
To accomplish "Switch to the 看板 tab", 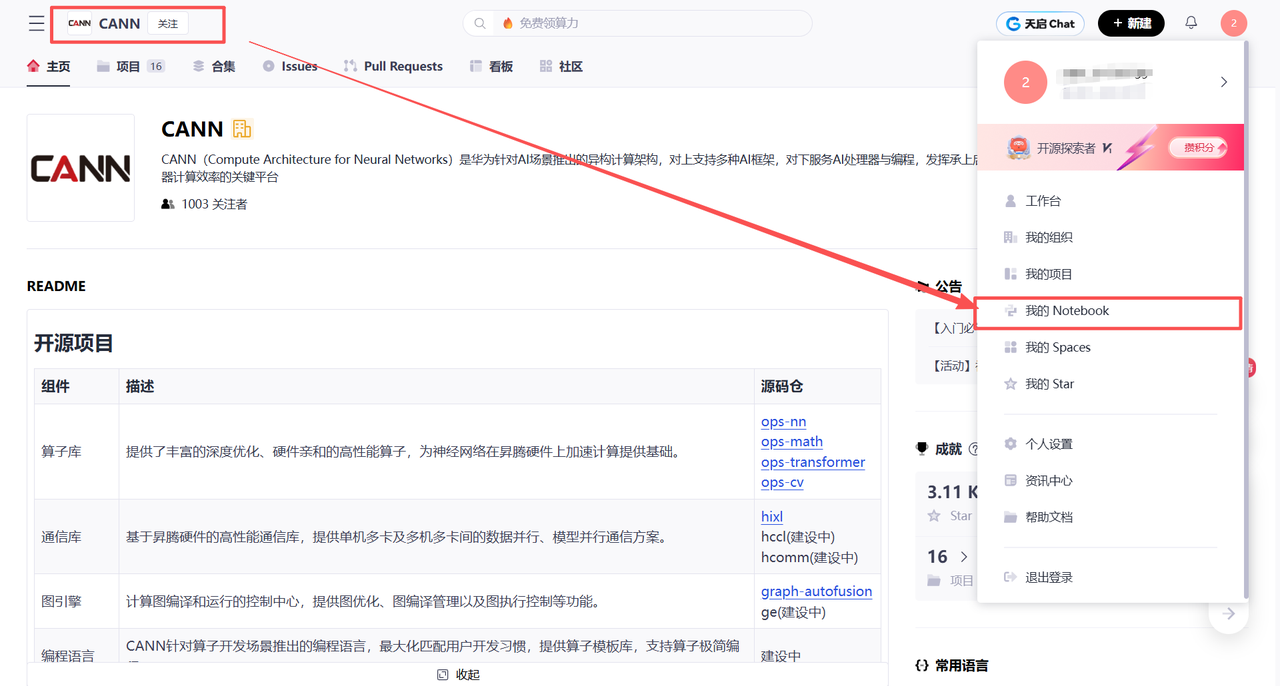I will (x=491, y=66).
